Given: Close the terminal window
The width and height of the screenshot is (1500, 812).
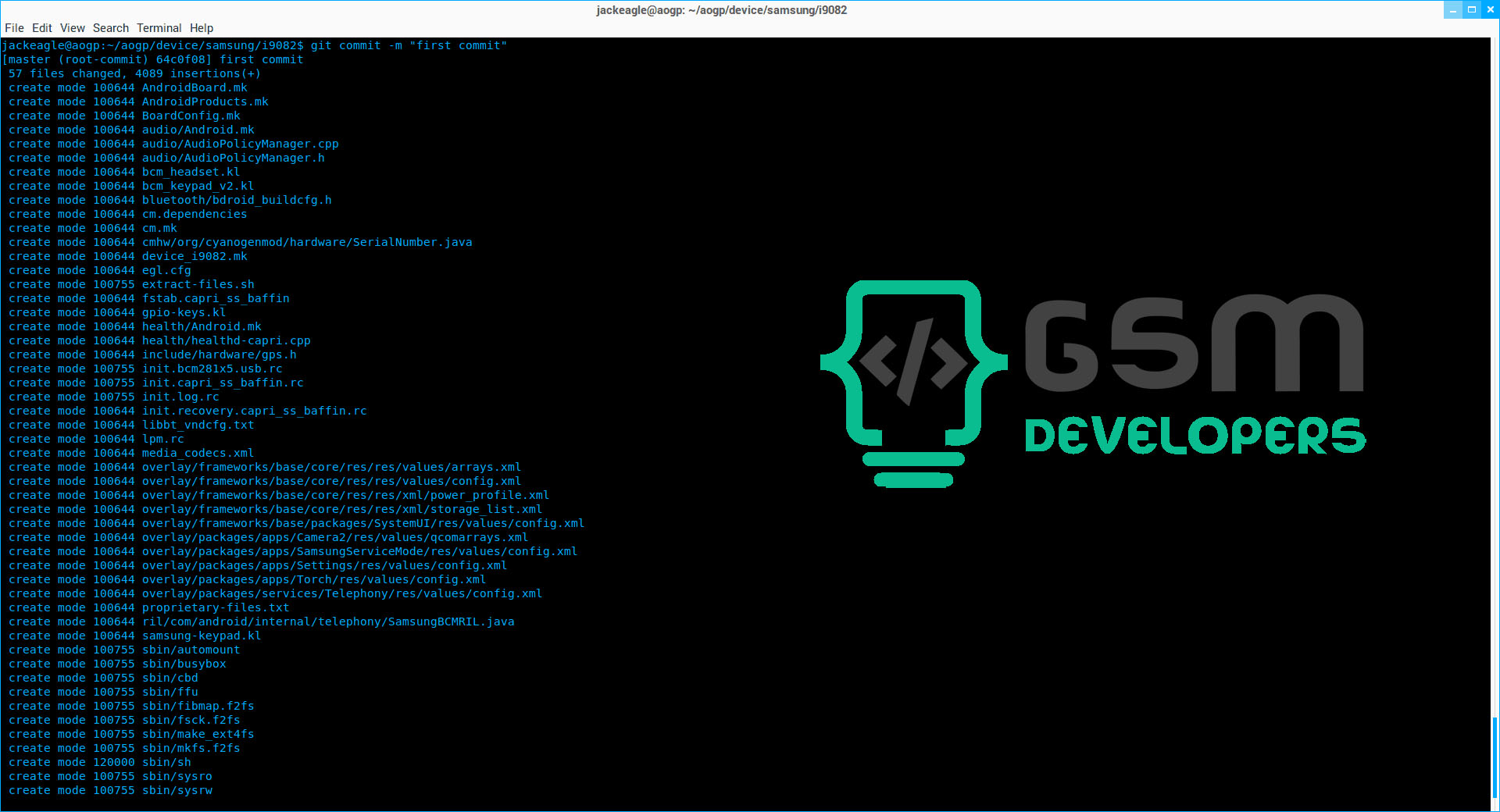Looking at the screenshot, I should point(1491,9).
